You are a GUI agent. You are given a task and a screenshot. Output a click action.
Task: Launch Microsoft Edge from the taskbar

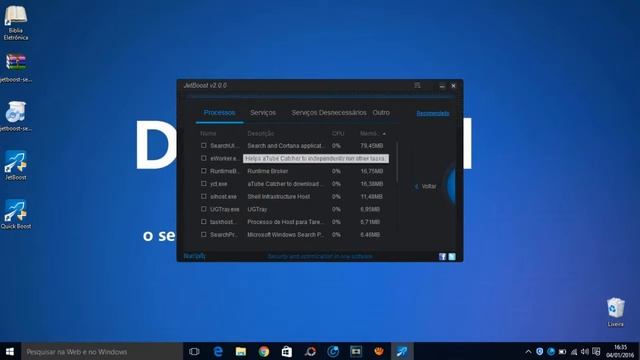point(218,351)
